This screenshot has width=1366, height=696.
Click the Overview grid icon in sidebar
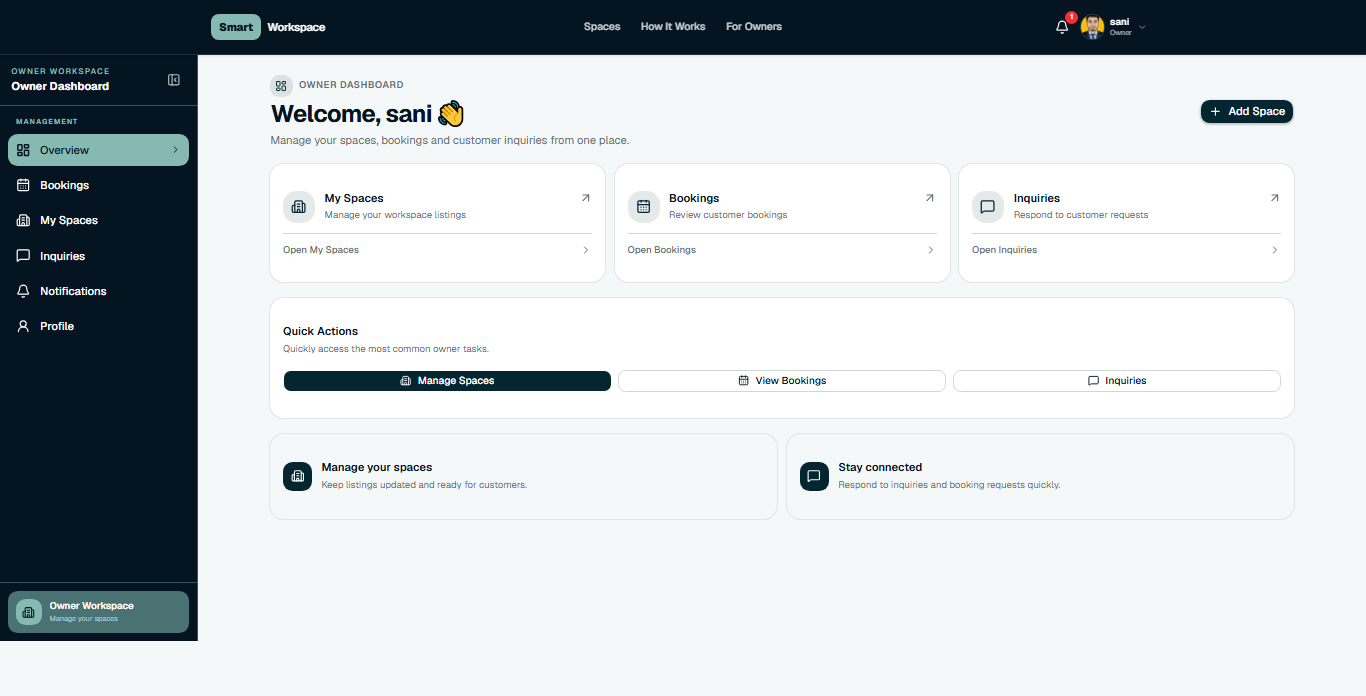coord(23,150)
